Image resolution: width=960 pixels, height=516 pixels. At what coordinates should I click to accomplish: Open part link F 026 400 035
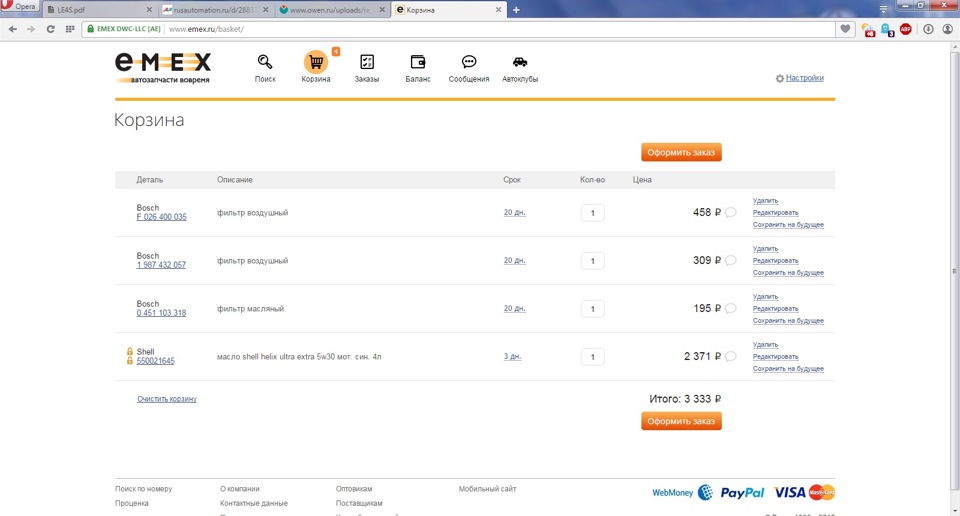coord(162,217)
